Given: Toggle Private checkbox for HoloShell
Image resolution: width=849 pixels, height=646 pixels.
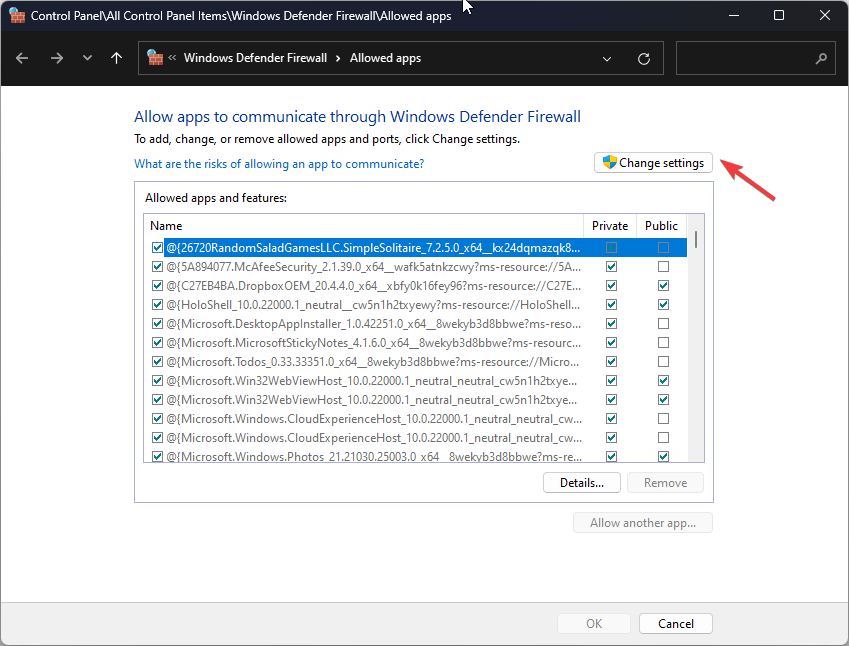Looking at the screenshot, I should (611, 304).
